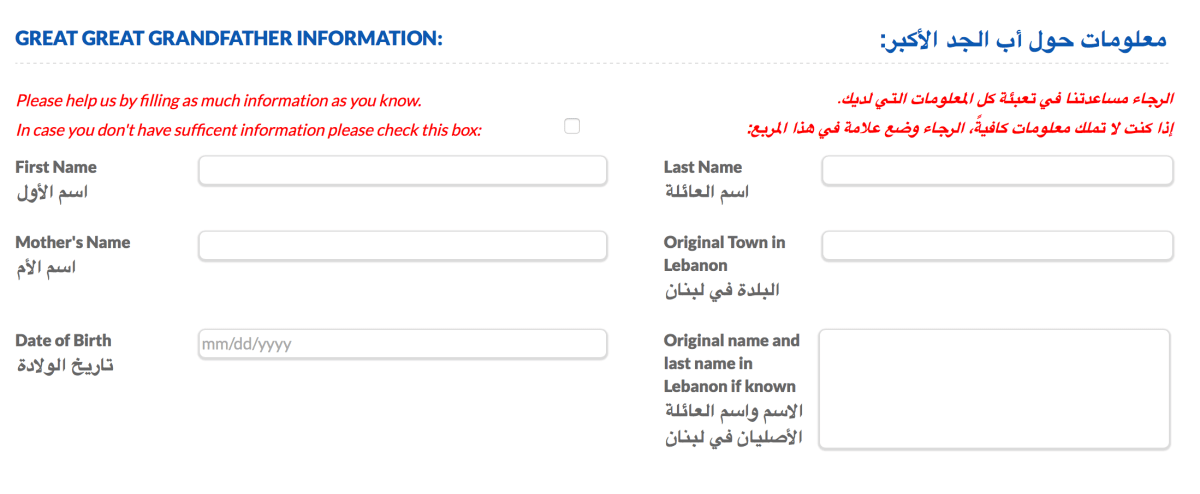The height and width of the screenshot is (494, 1200).
Task: Check the insufficient information checkbox
Action: [x=572, y=126]
